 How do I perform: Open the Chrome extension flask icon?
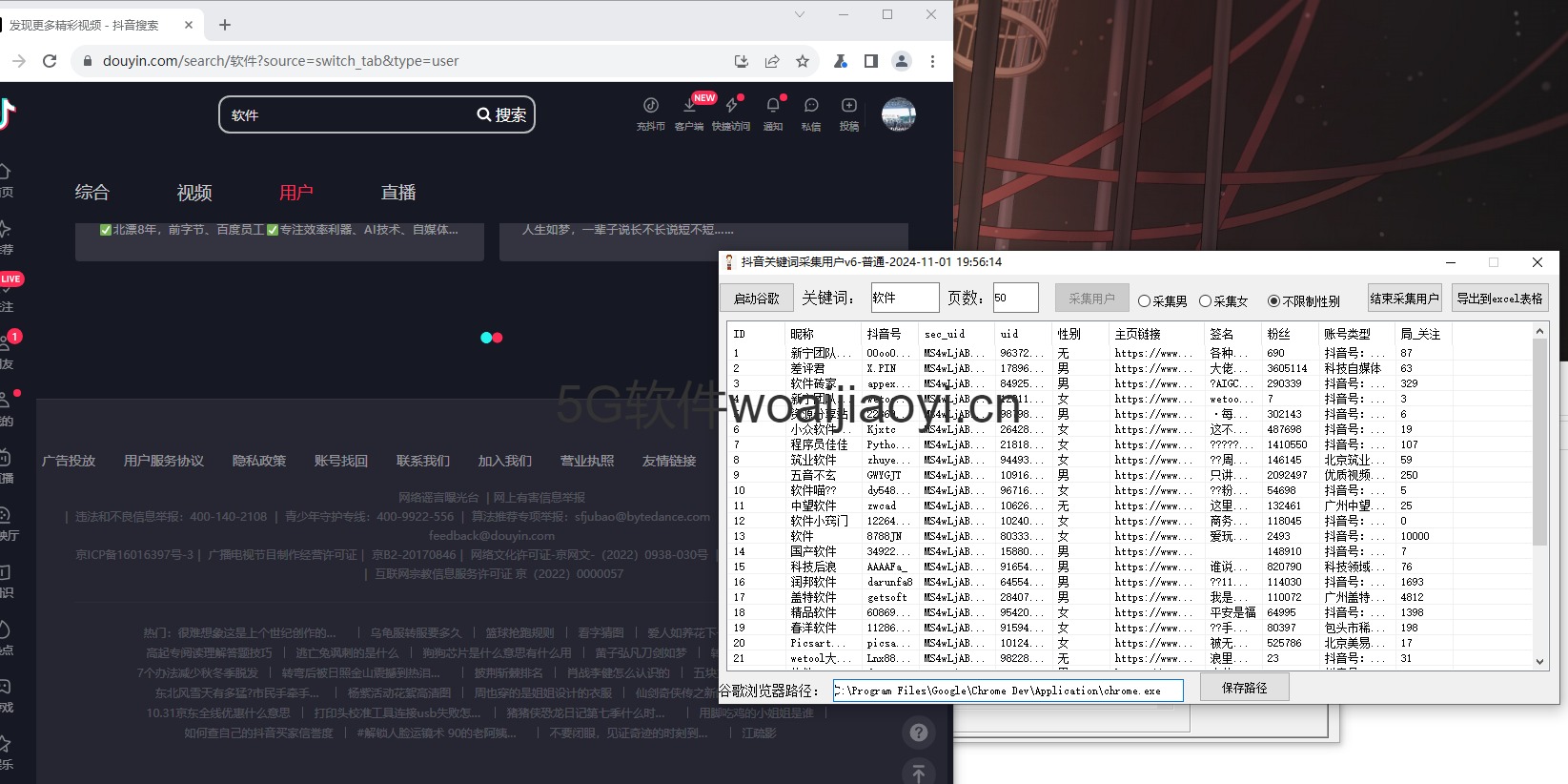coord(841,61)
